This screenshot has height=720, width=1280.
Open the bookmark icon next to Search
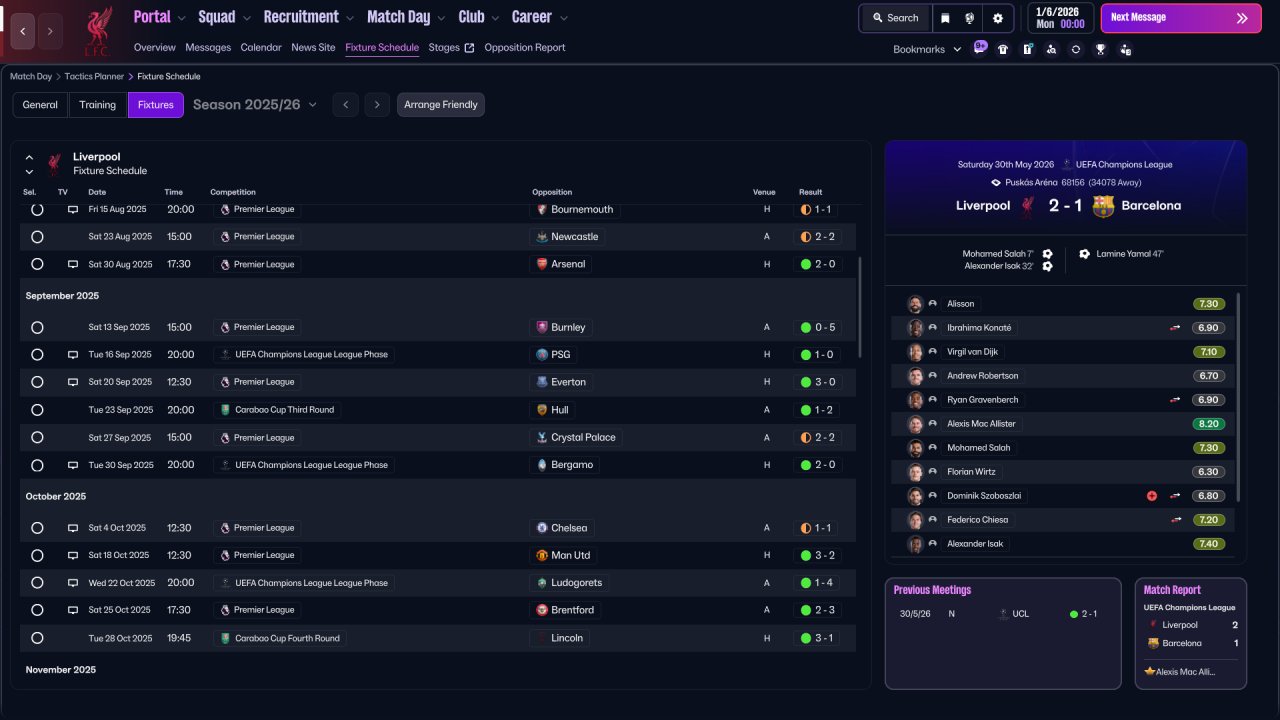click(945, 18)
